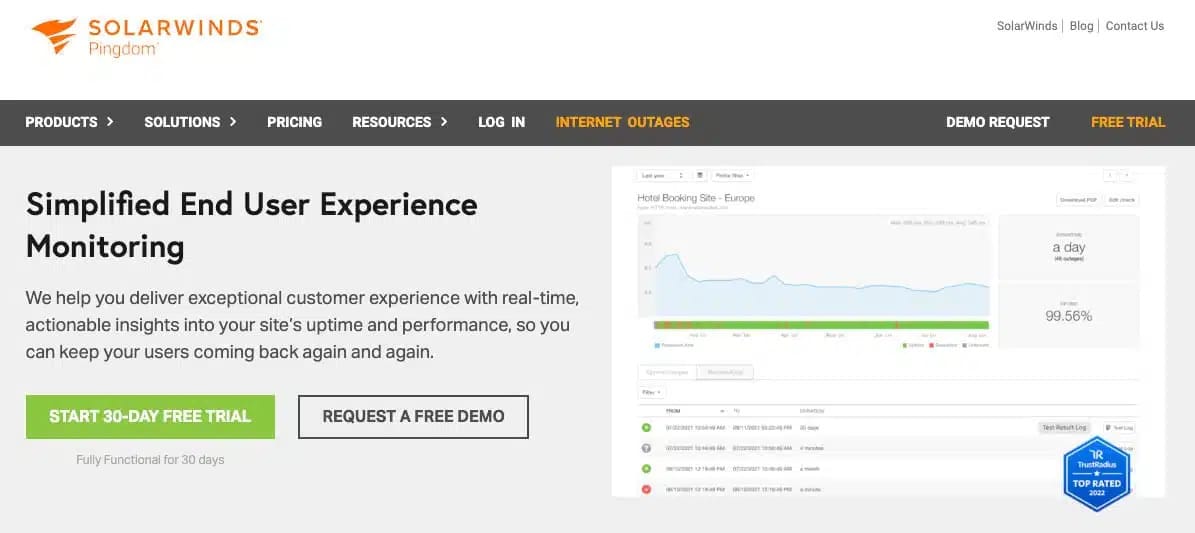Click the red down-status icon in log
This screenshot has height=533, width=1195.
(x=646, y=489)
